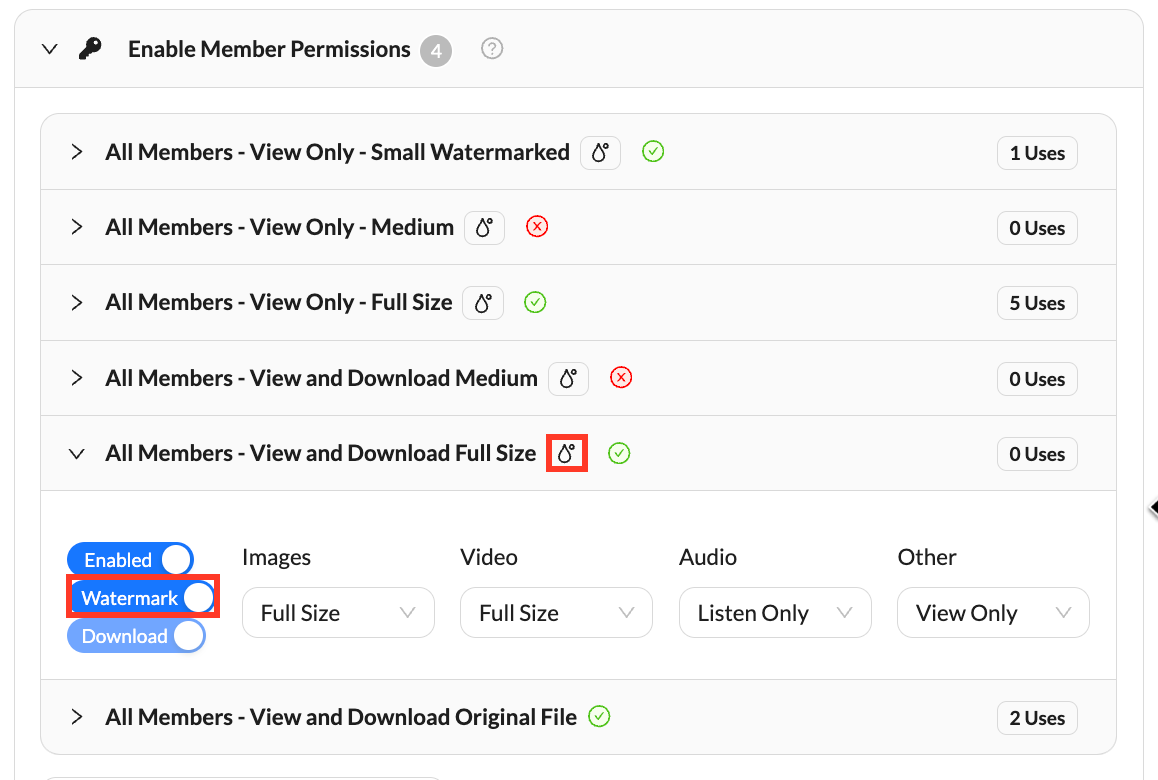Toggle the Watermark switch
The height and width of the screenshot is (780, 1158).
(x=143, y=598)
